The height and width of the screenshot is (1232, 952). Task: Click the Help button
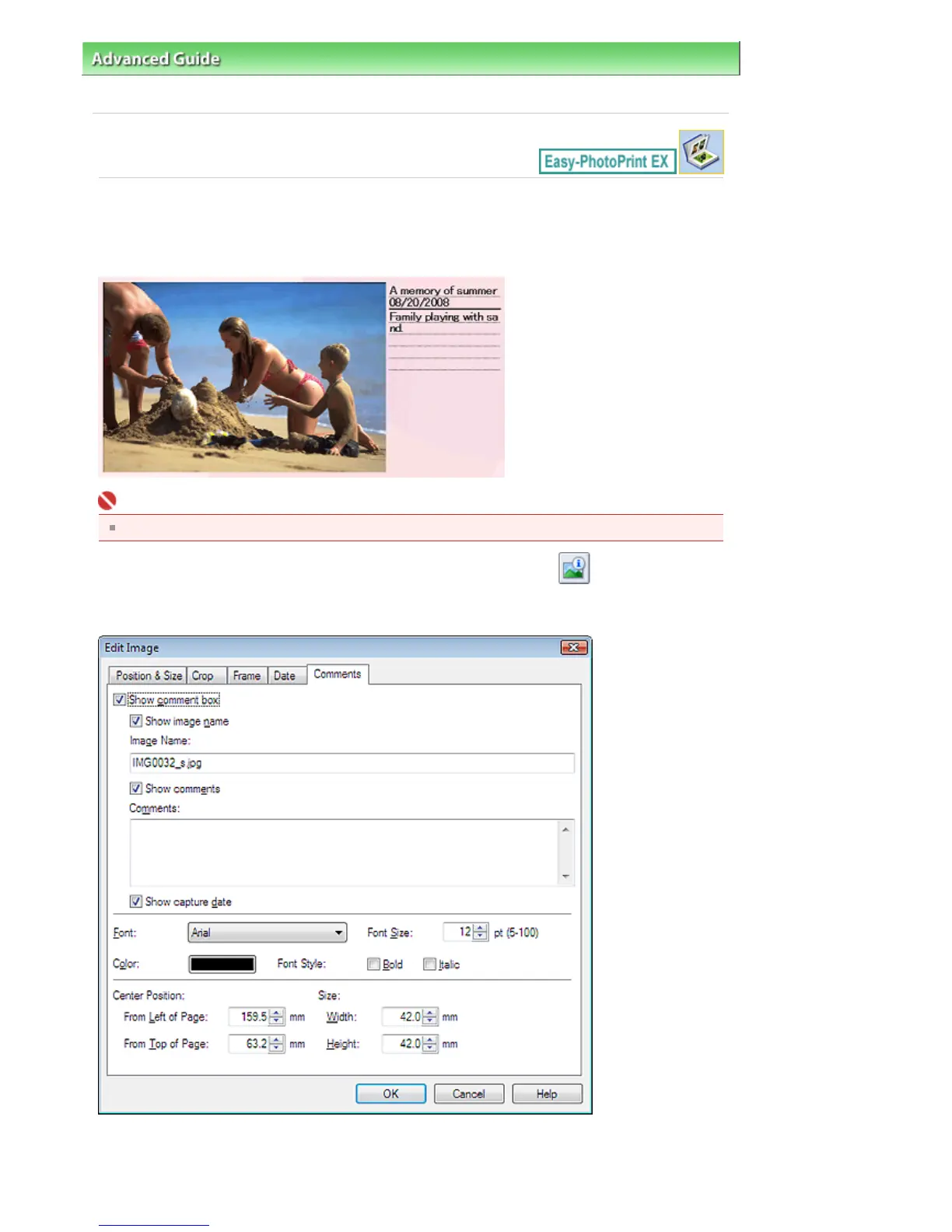[547, 1094]
